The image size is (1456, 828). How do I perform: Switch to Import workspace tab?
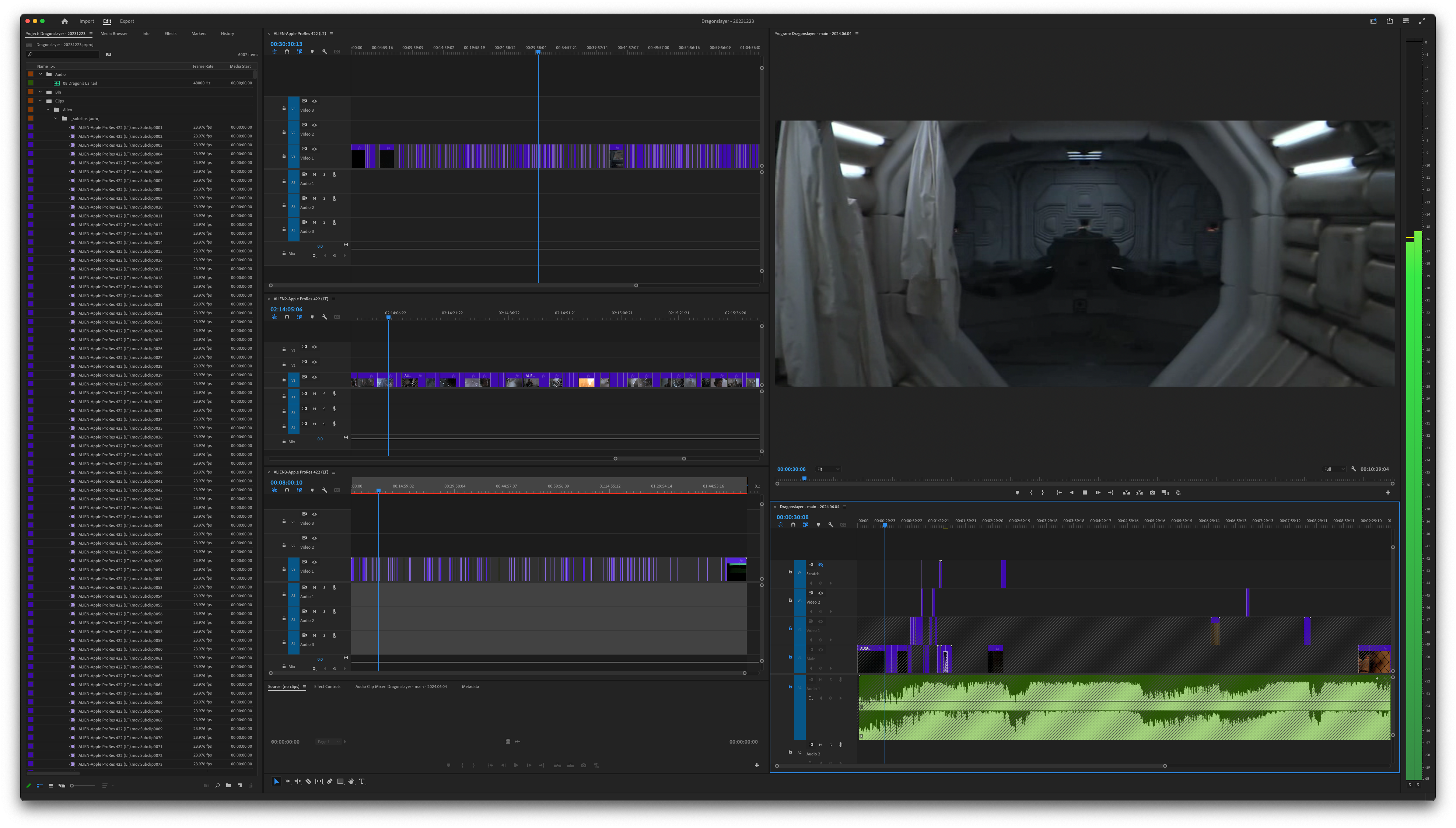point(87,21)
